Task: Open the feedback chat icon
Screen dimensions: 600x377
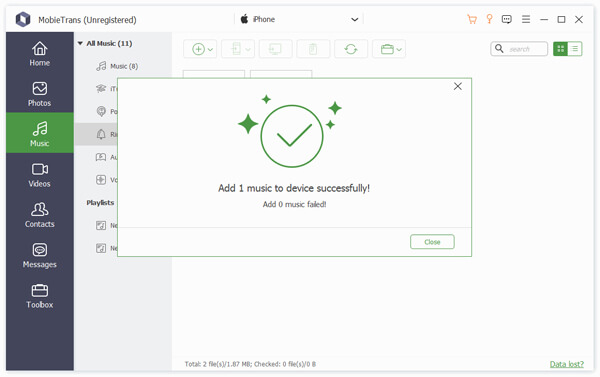Action: pyautogui.click(x=507, y=19)
